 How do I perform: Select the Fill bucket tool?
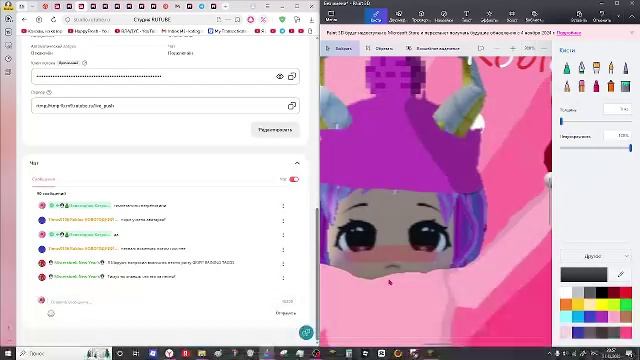(x=626, y=86)
